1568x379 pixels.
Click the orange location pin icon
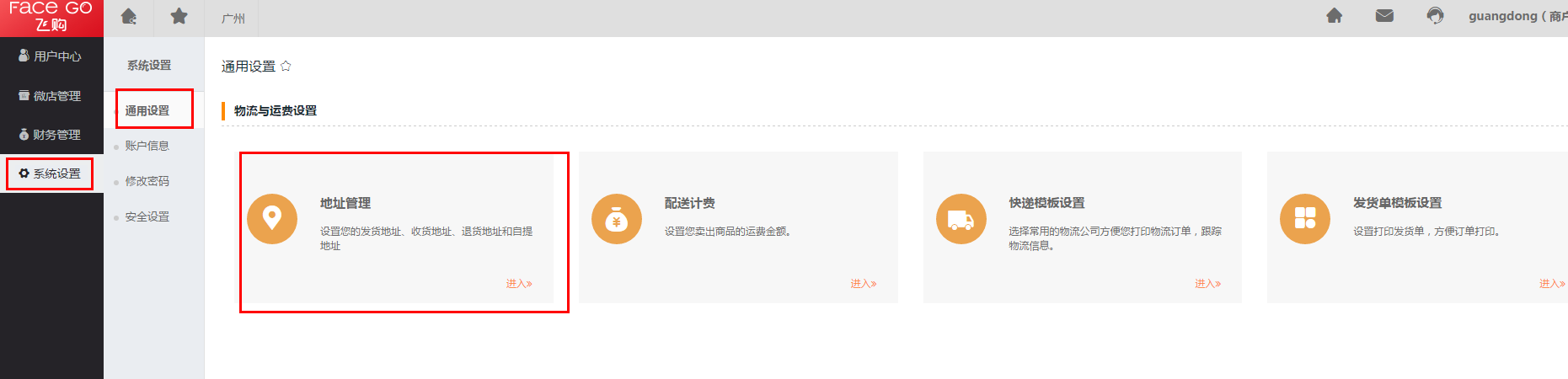(271, 219)
